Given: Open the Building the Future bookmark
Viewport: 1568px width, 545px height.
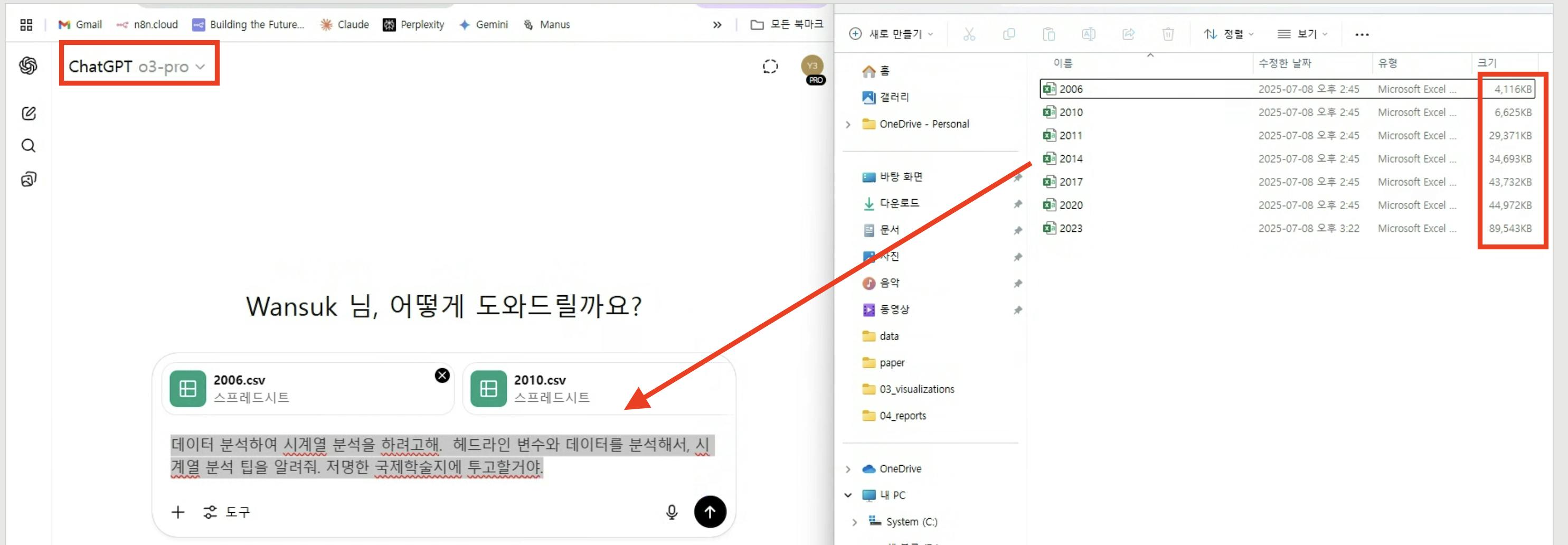Looking at the screenshot, I should pyautogui.click(x=248, y=24).
